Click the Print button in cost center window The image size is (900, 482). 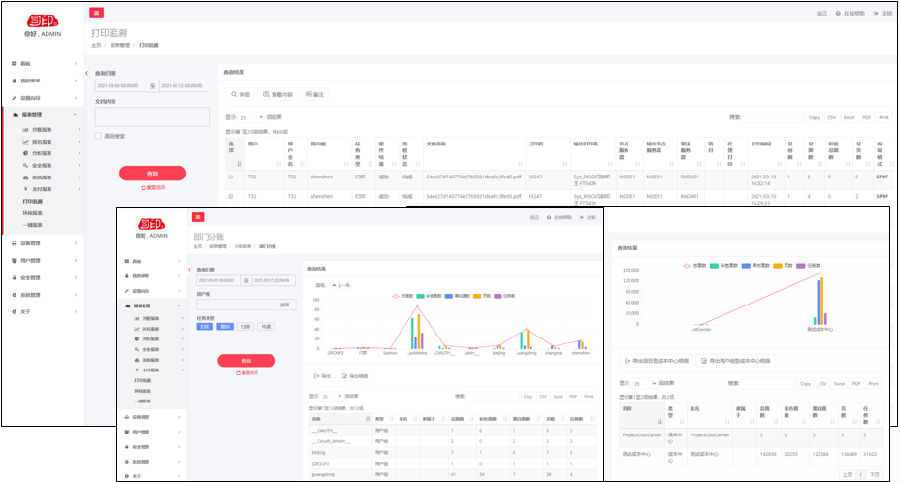pyautogui.click(x=873, y=383)
